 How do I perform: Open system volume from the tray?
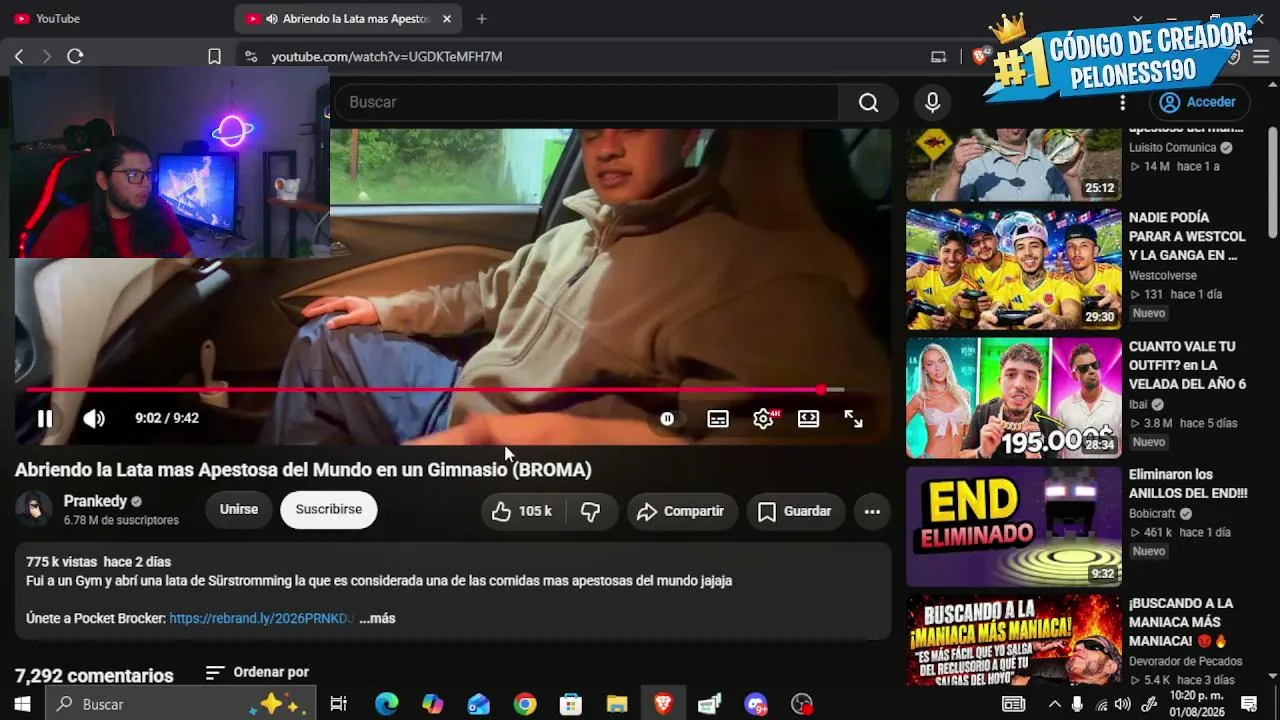point(1123,705)
